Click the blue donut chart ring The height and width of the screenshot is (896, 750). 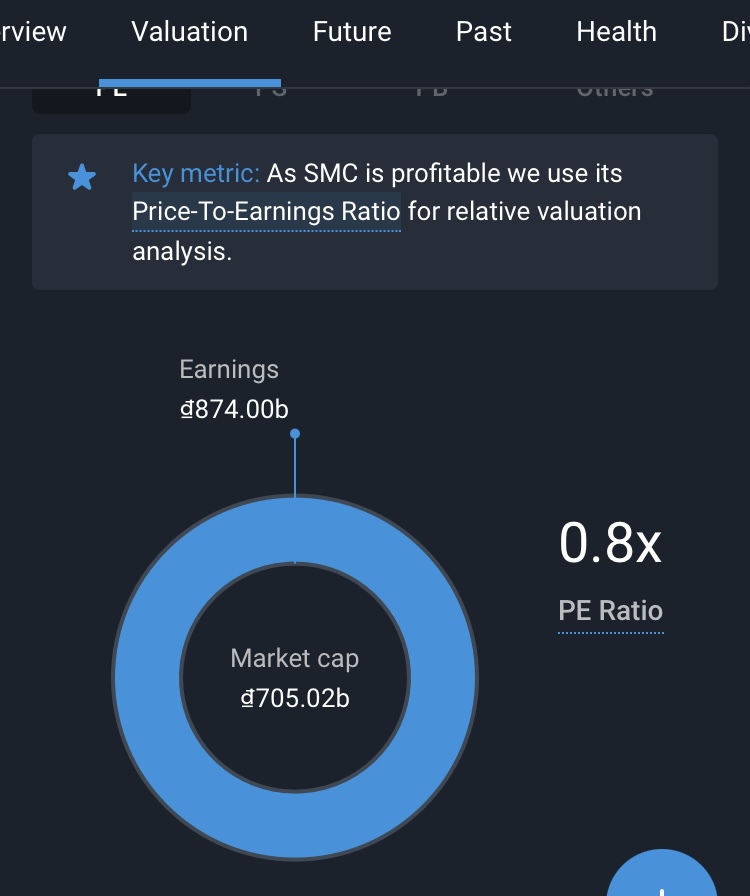pos(146,680)
